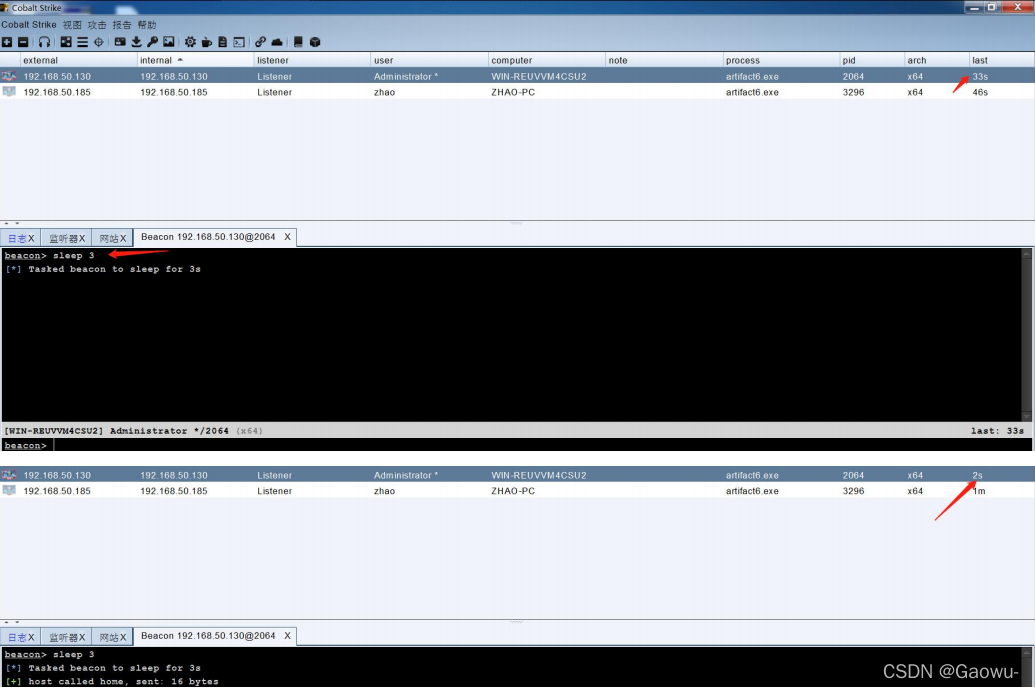Click the process column header
Viewport: 1035px width, 689px height.
point(781,60)
